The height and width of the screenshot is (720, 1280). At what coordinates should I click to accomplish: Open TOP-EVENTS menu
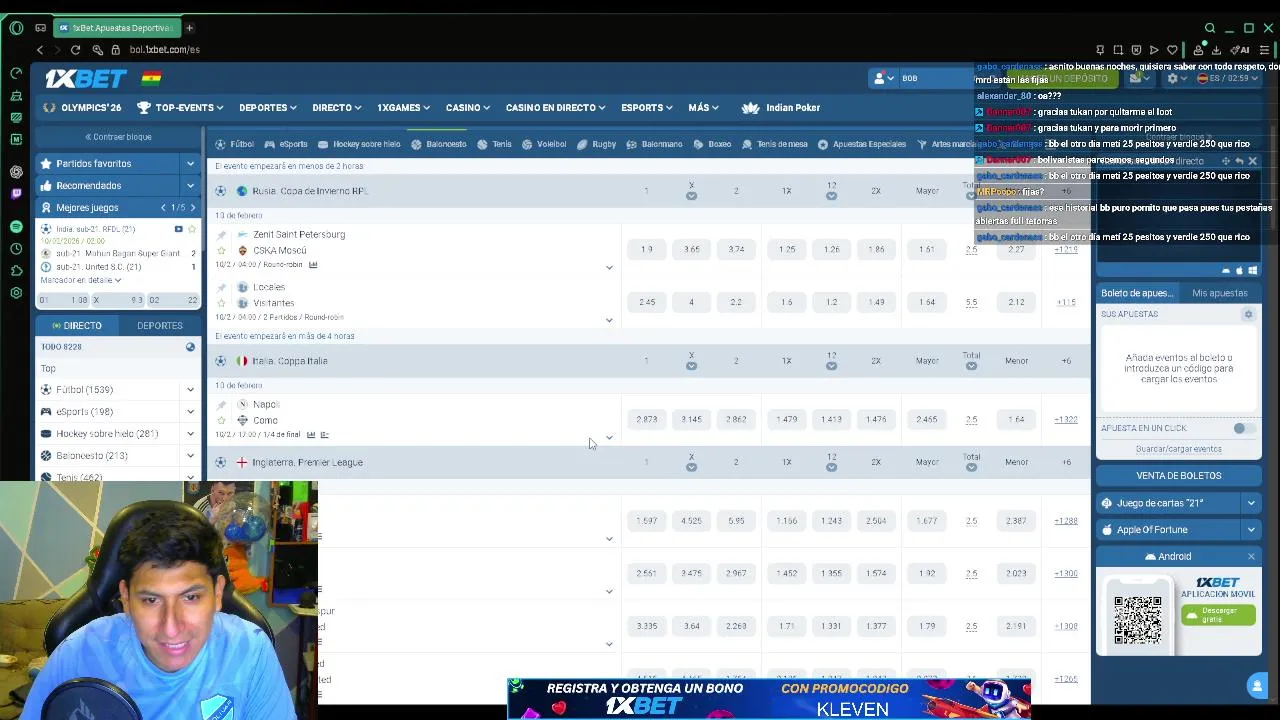pyautogui.click(x=181, y=107)
